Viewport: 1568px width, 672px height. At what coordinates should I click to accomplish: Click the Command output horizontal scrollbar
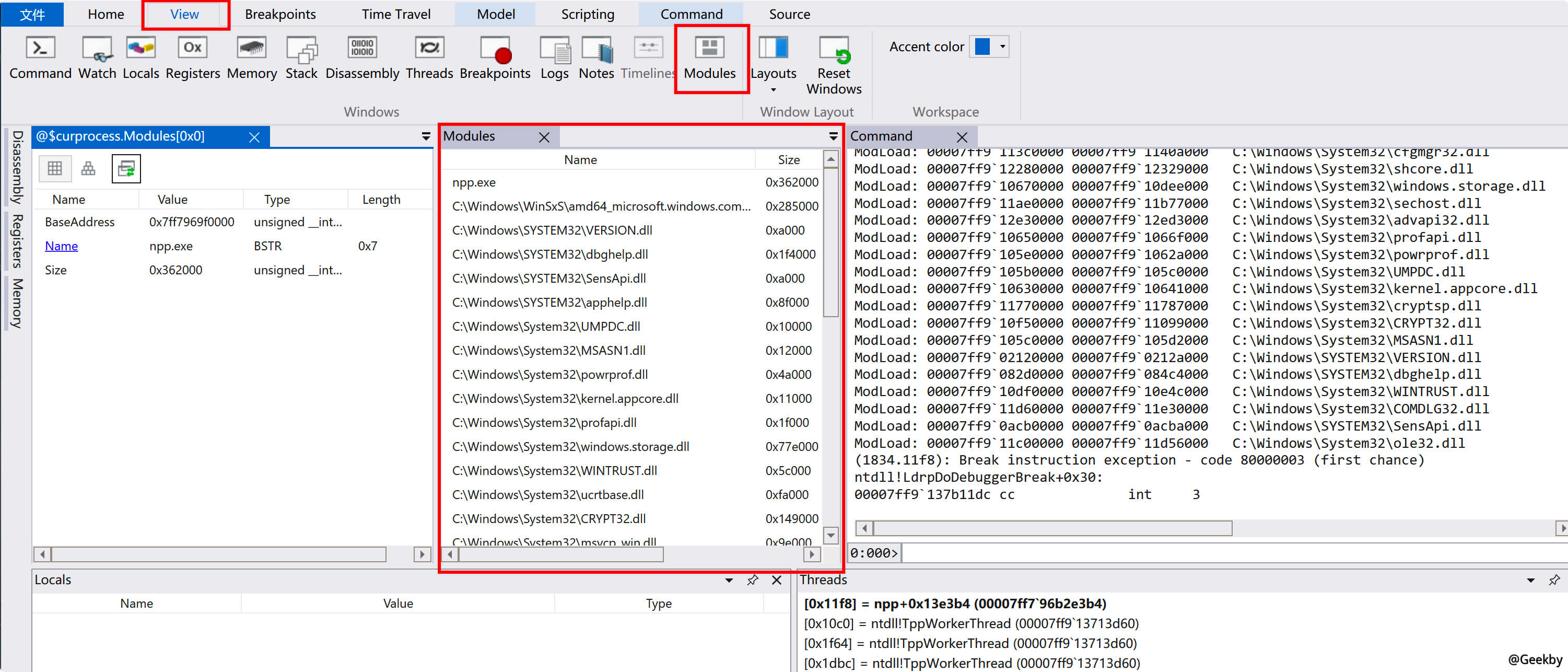point(1052,528)
